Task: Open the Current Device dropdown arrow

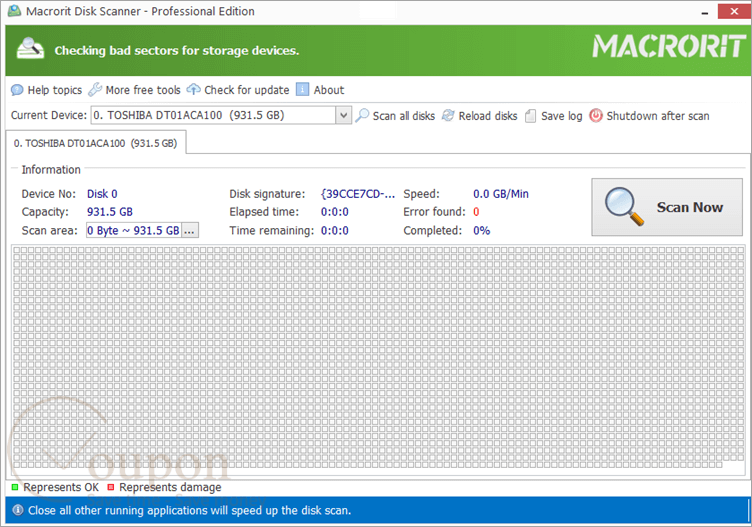Action: [x=343, y=116]
